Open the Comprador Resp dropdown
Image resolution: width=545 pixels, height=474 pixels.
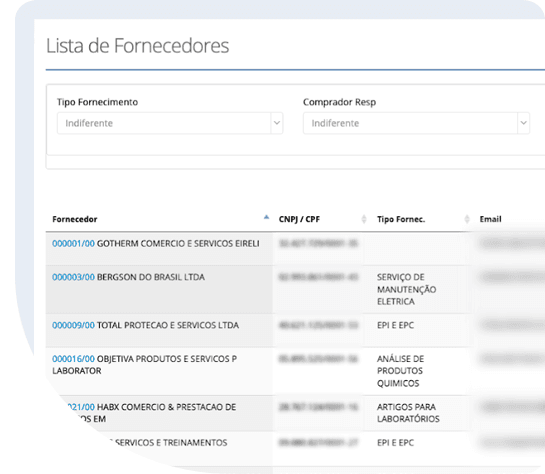tap(416, 123)
